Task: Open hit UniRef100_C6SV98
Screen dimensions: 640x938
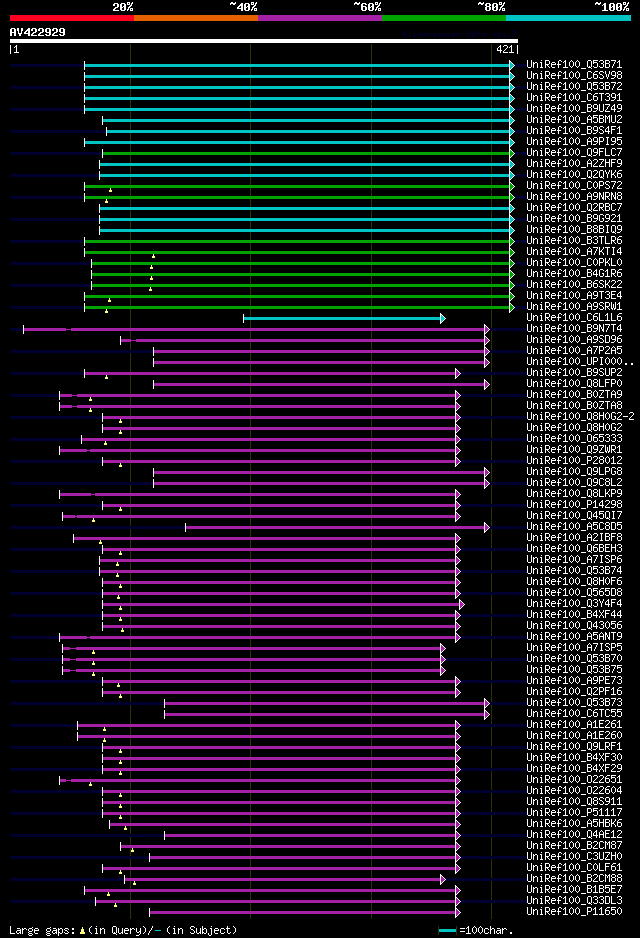Action: pyautogui.click(x=574, y=75)
